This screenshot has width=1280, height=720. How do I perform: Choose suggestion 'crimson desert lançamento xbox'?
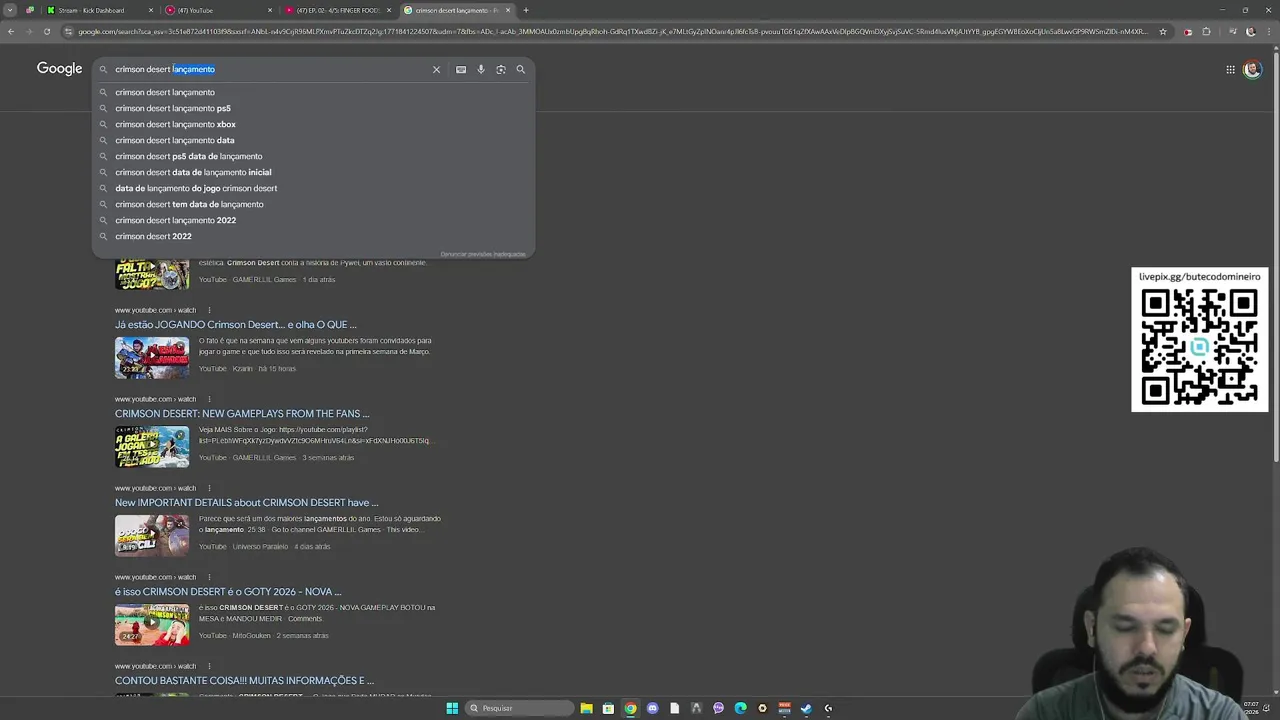point(175,124)
